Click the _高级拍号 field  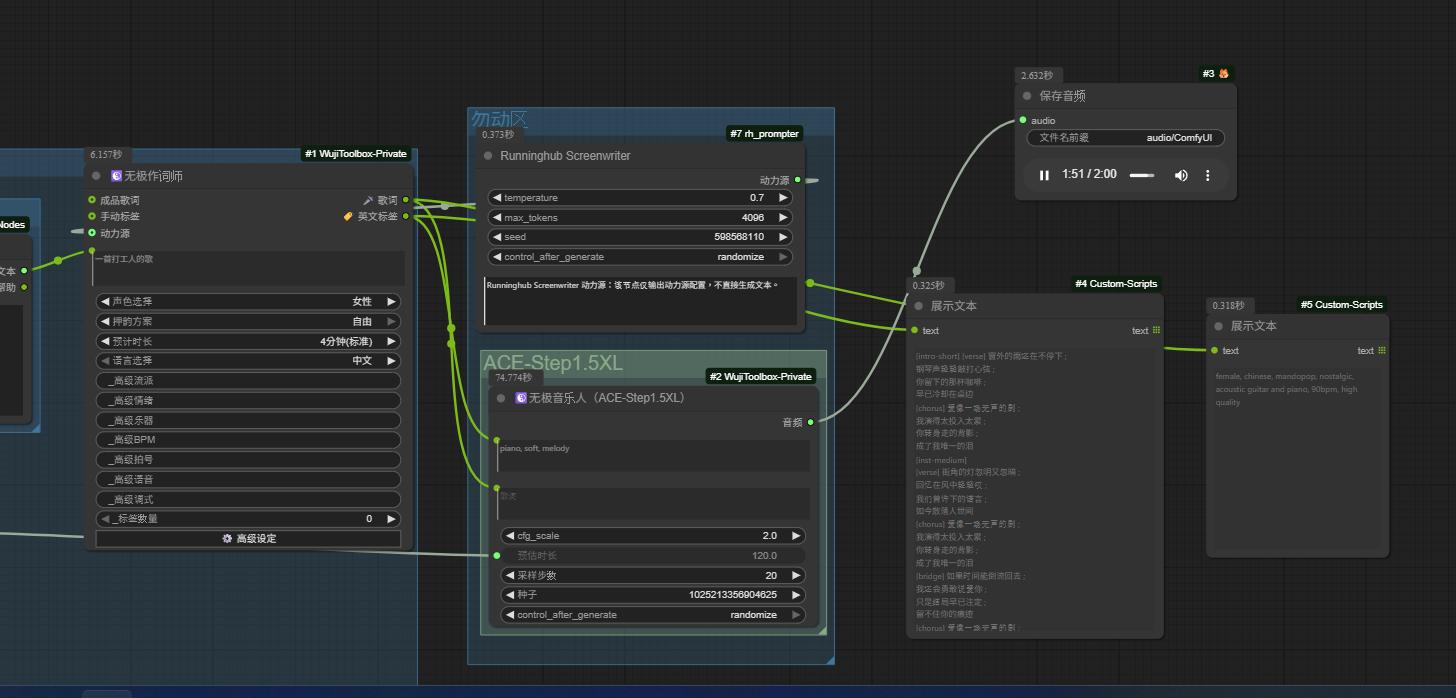coord(248,460)
